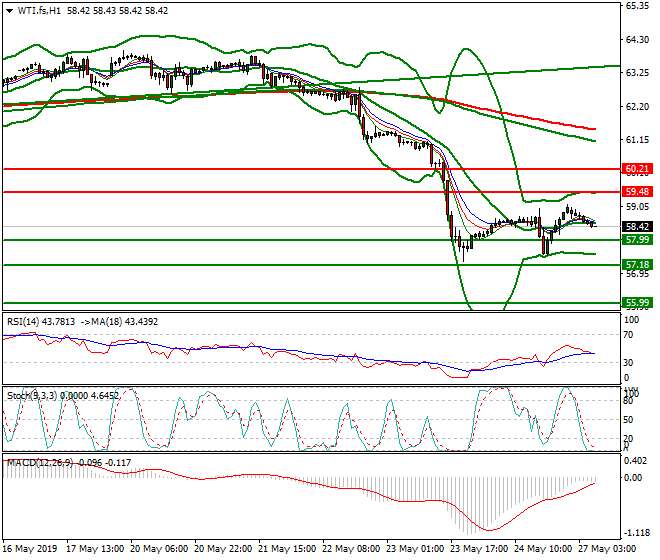
Task: Click the 62.20 price scale value
Action: pos(637,107)
